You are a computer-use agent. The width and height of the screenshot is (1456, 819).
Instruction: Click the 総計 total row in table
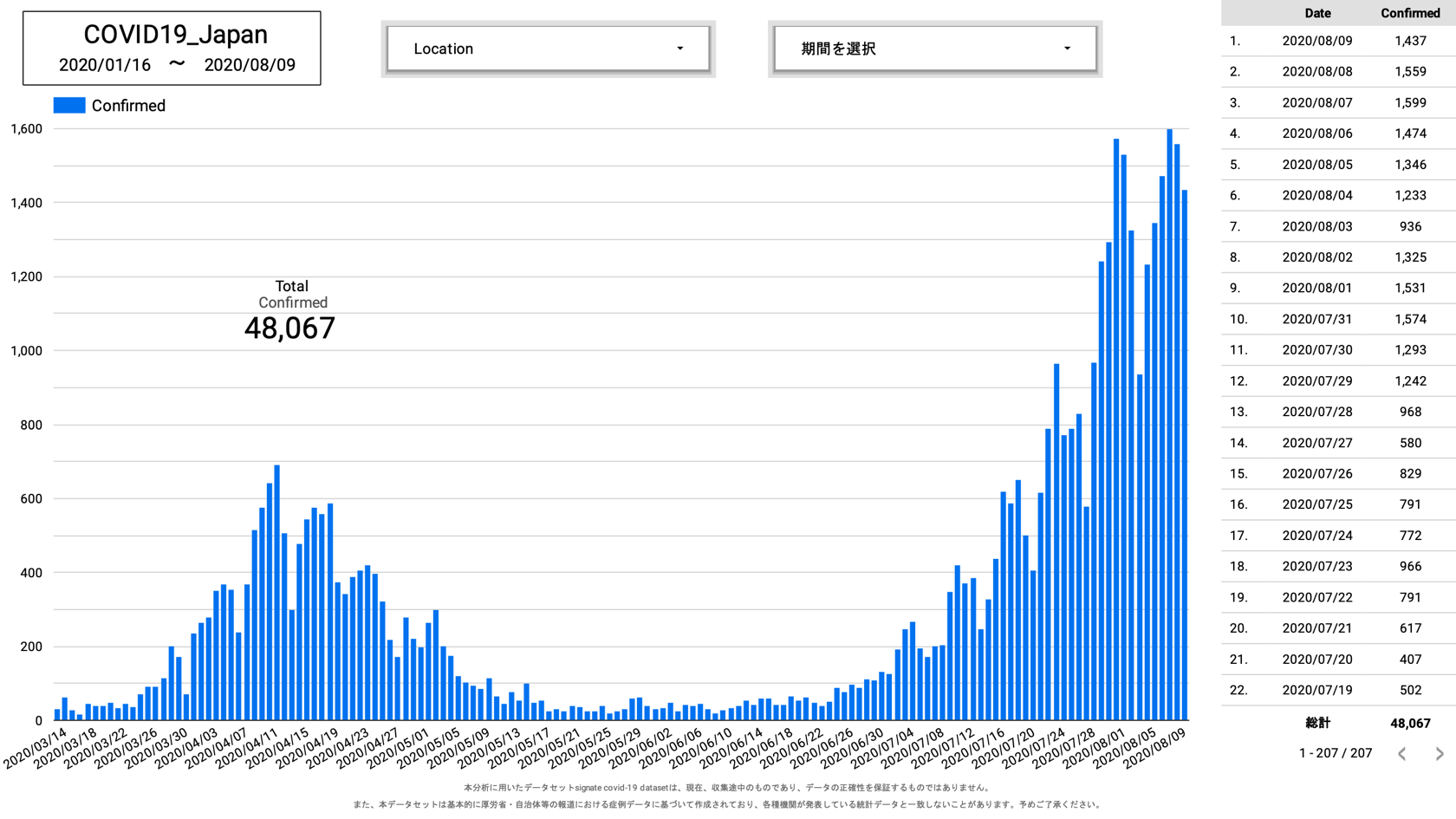point(1338,723)
